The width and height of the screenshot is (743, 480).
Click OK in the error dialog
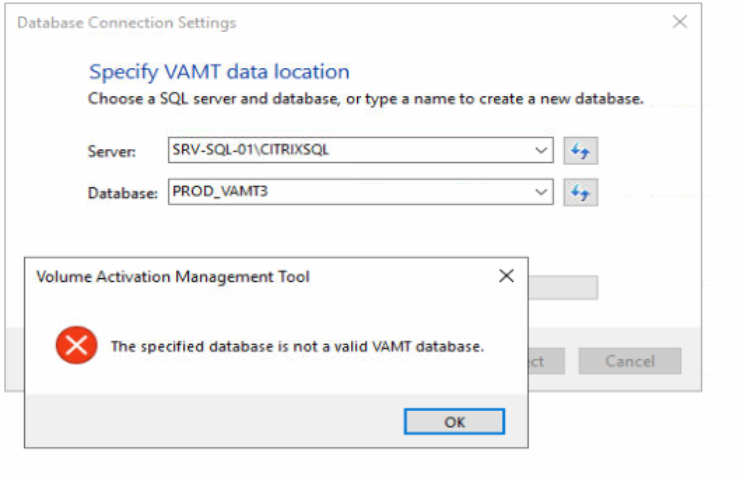(454, 421)
